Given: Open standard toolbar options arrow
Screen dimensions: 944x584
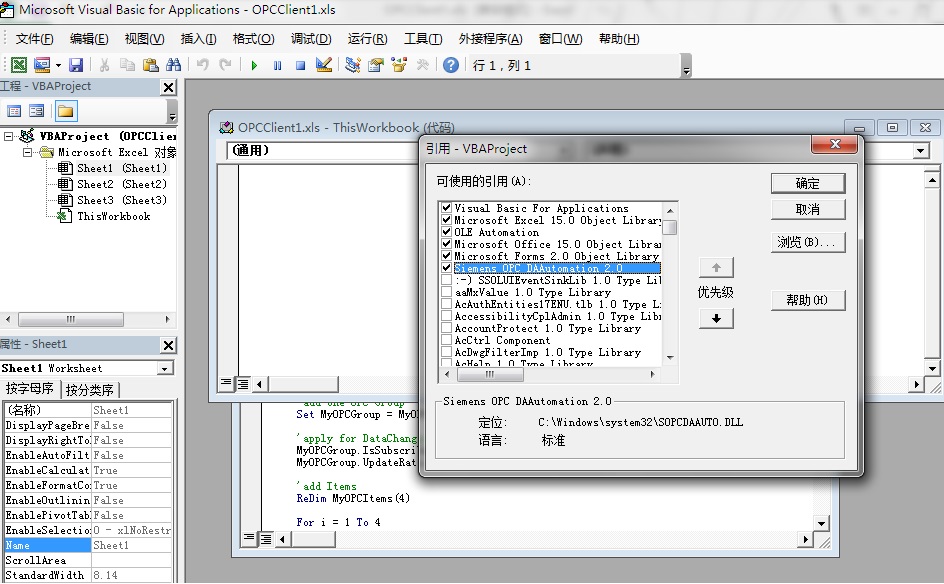Looking at the screenshot, I should [x=686, y=66].
